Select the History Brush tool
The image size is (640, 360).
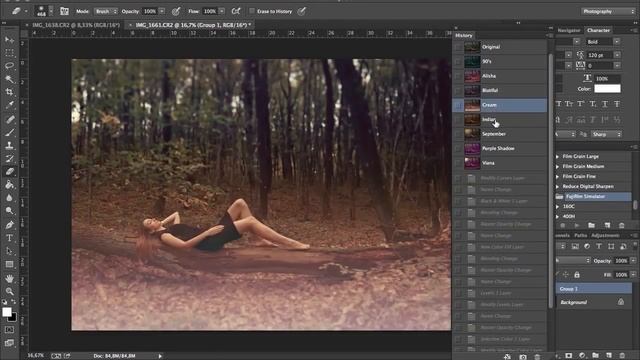pyautogui.click(x=9, y=158)
